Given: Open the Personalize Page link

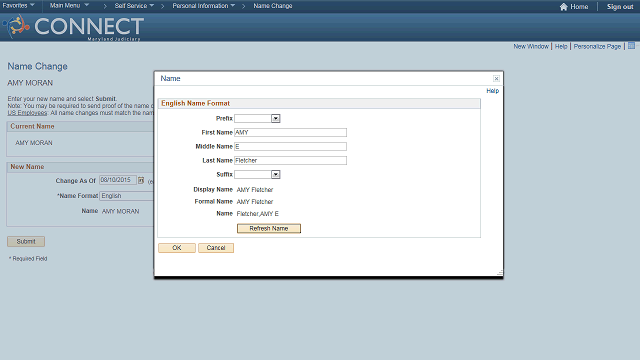Looking at the screenshot, I should pyautogui.click(x=597, y=47).
